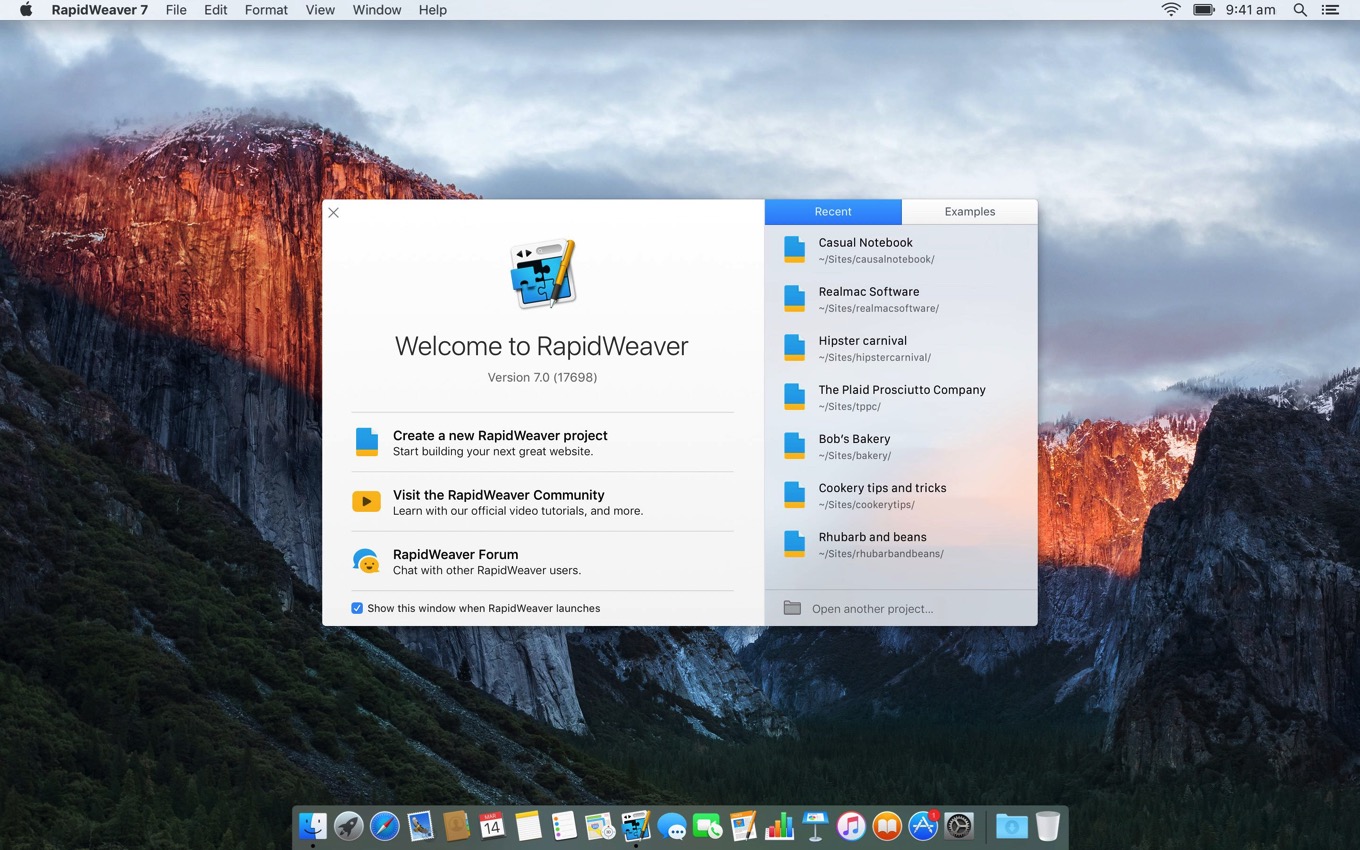1360x850 pixels.
Task: Switch to the Examples tab
Action: (969, 212)
